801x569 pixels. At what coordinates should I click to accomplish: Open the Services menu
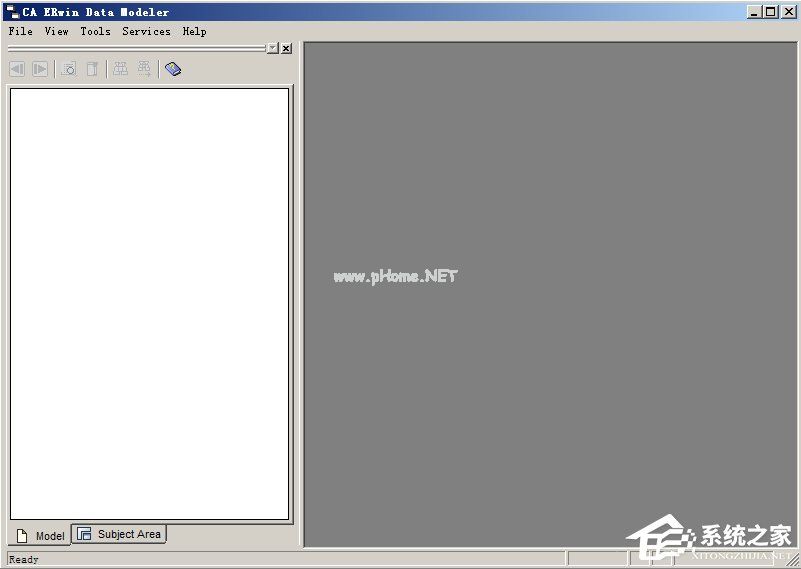coord(146,31)
